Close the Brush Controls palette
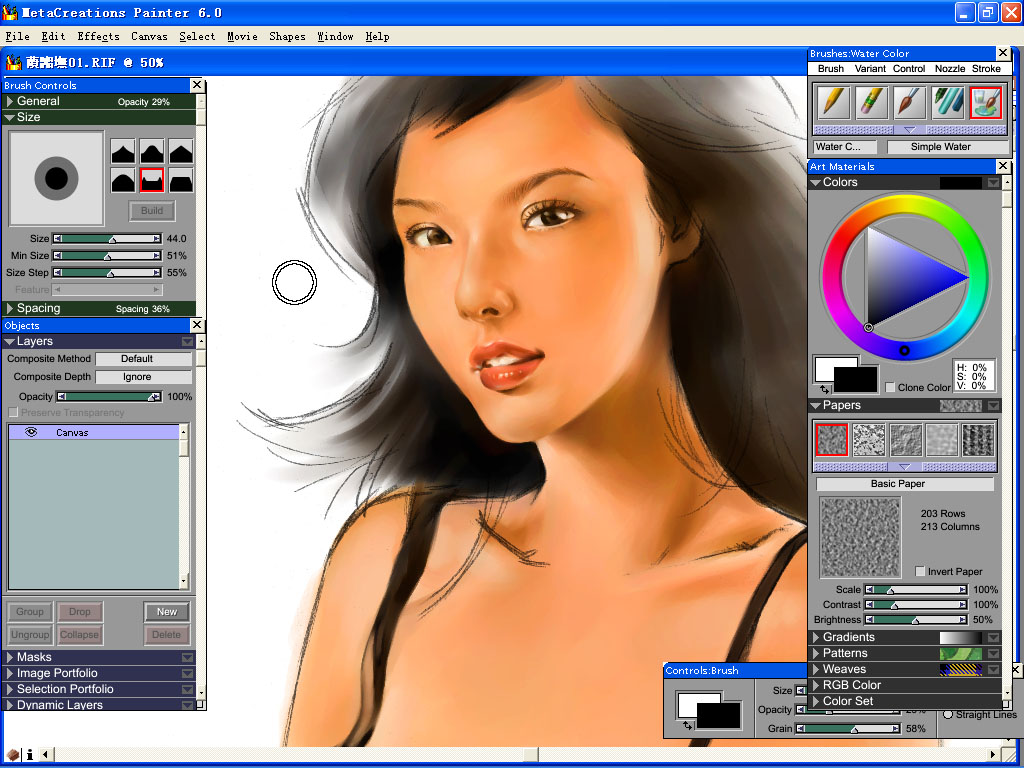This screenshot has height=768, width=1024. [x=197, y=85]
